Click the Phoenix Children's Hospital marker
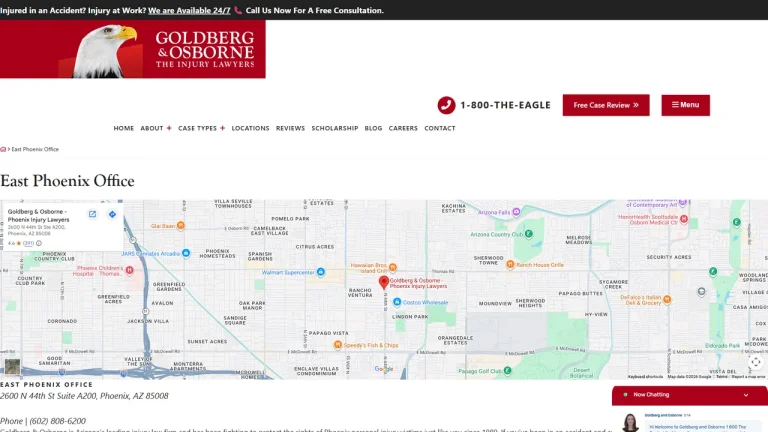 pyautogui.click(x=129, y=270)
